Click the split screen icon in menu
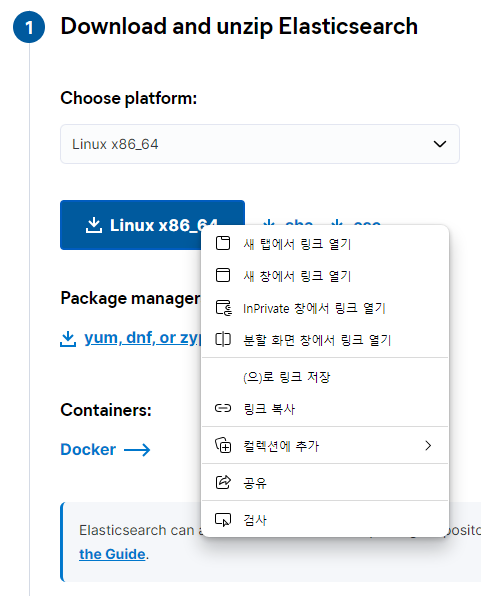This screenshot has height=596, width=481. [x=223, y=339]
